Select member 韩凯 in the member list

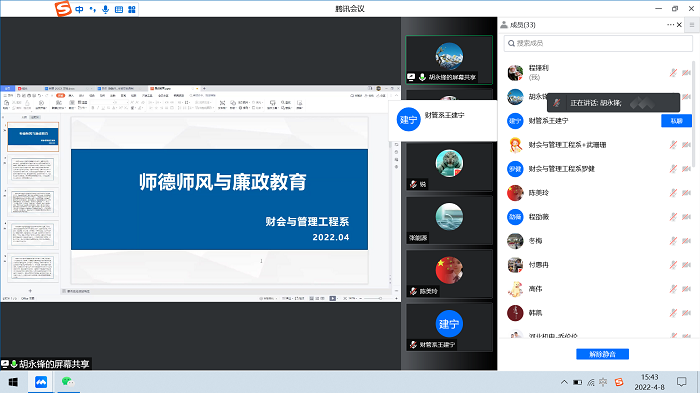[x=598, y=313]
